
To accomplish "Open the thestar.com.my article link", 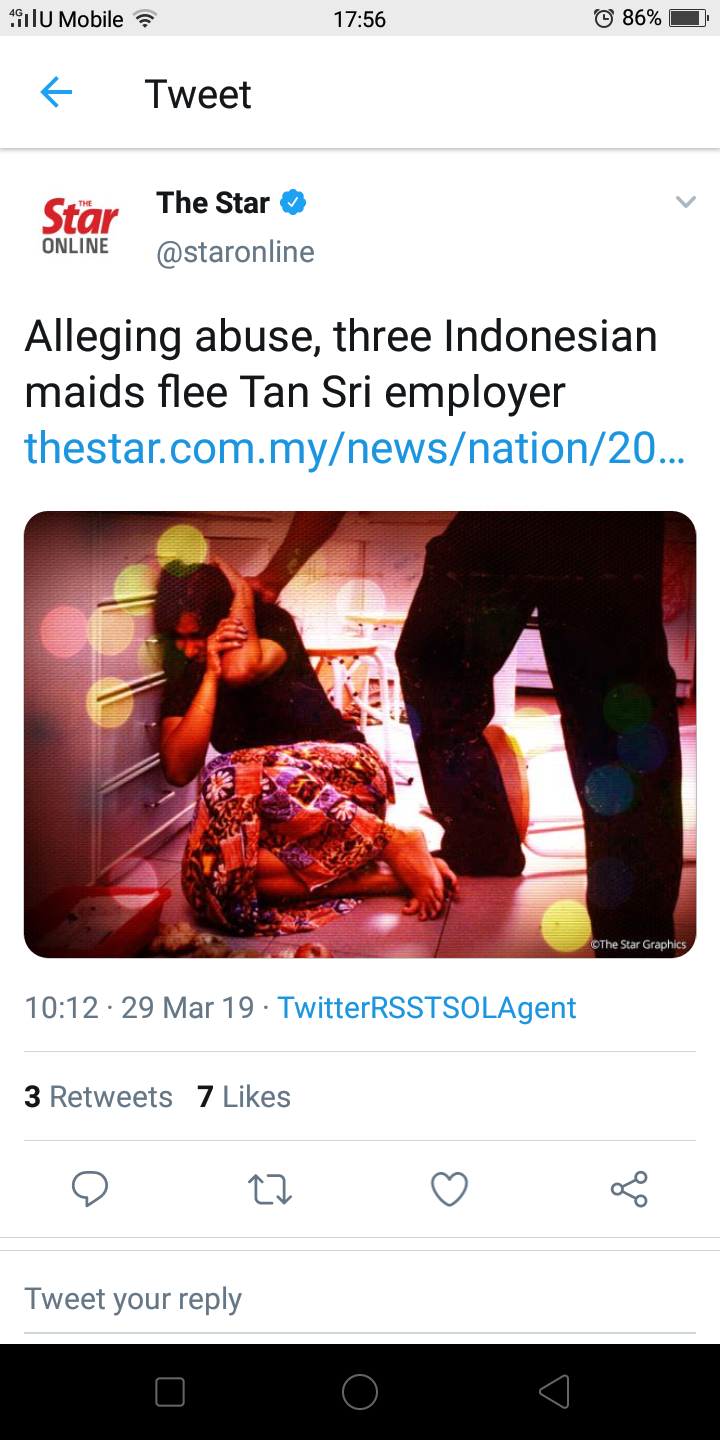I will 354,448.
